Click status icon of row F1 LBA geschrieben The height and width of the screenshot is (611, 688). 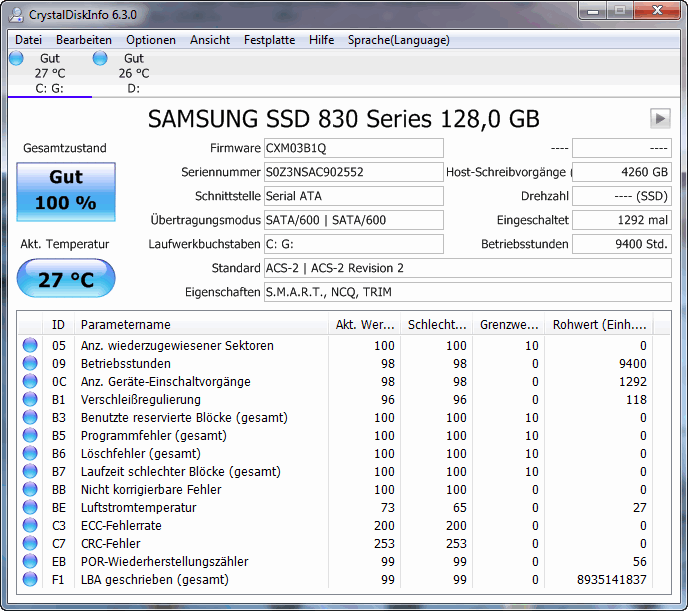pyautogui.click(x=30, y=579)
